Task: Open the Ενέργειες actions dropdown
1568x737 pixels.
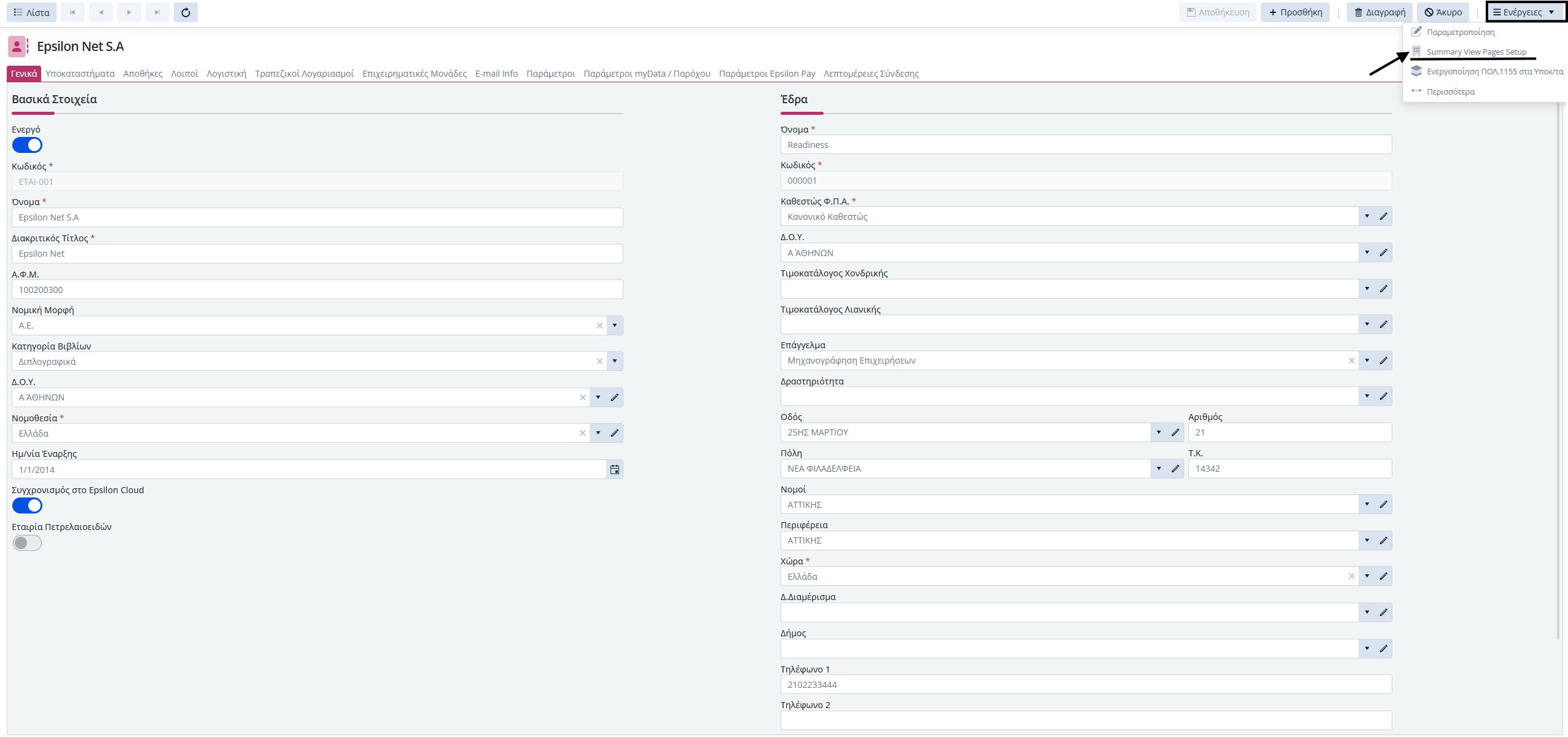Action: [x=1525, y=12]
